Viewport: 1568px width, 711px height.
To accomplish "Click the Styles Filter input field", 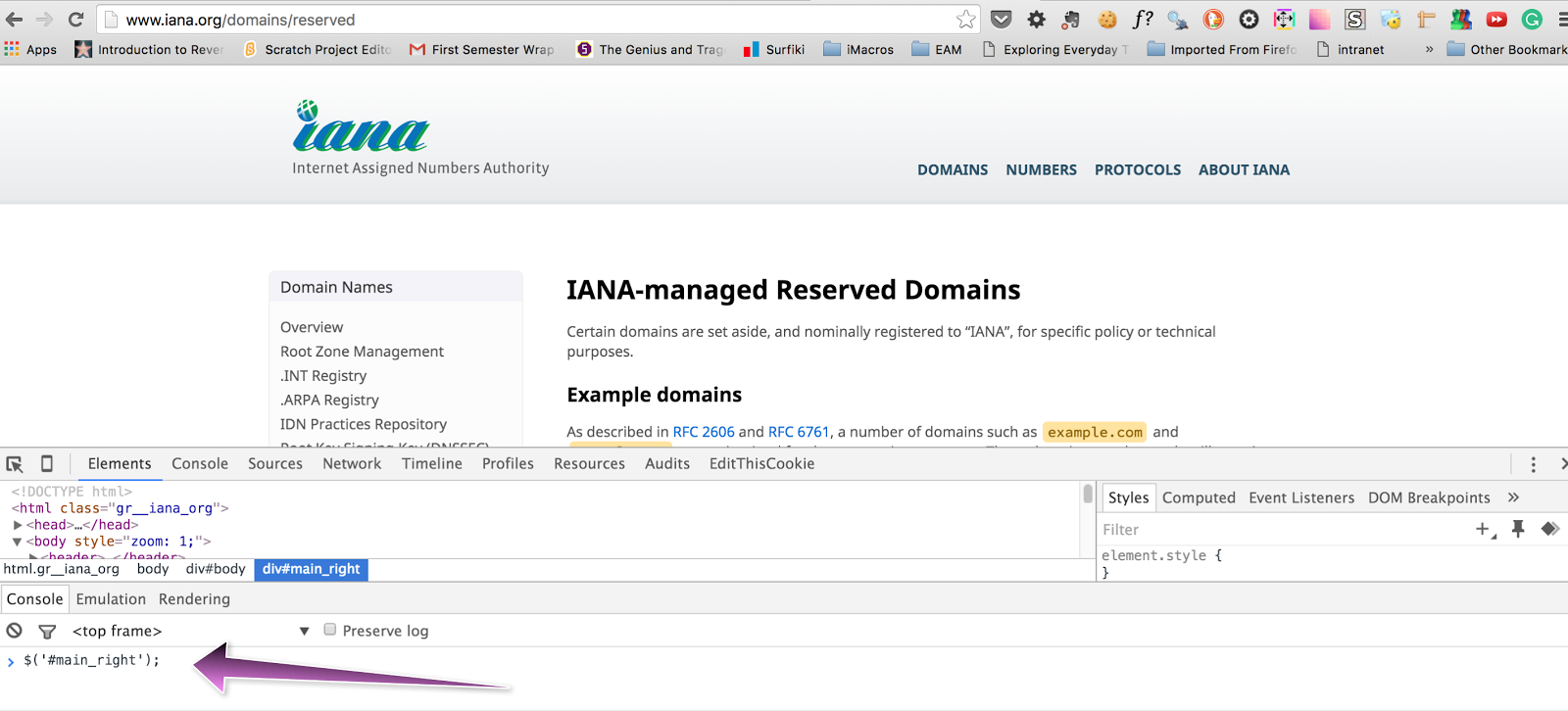I will tap(1274, 530).
